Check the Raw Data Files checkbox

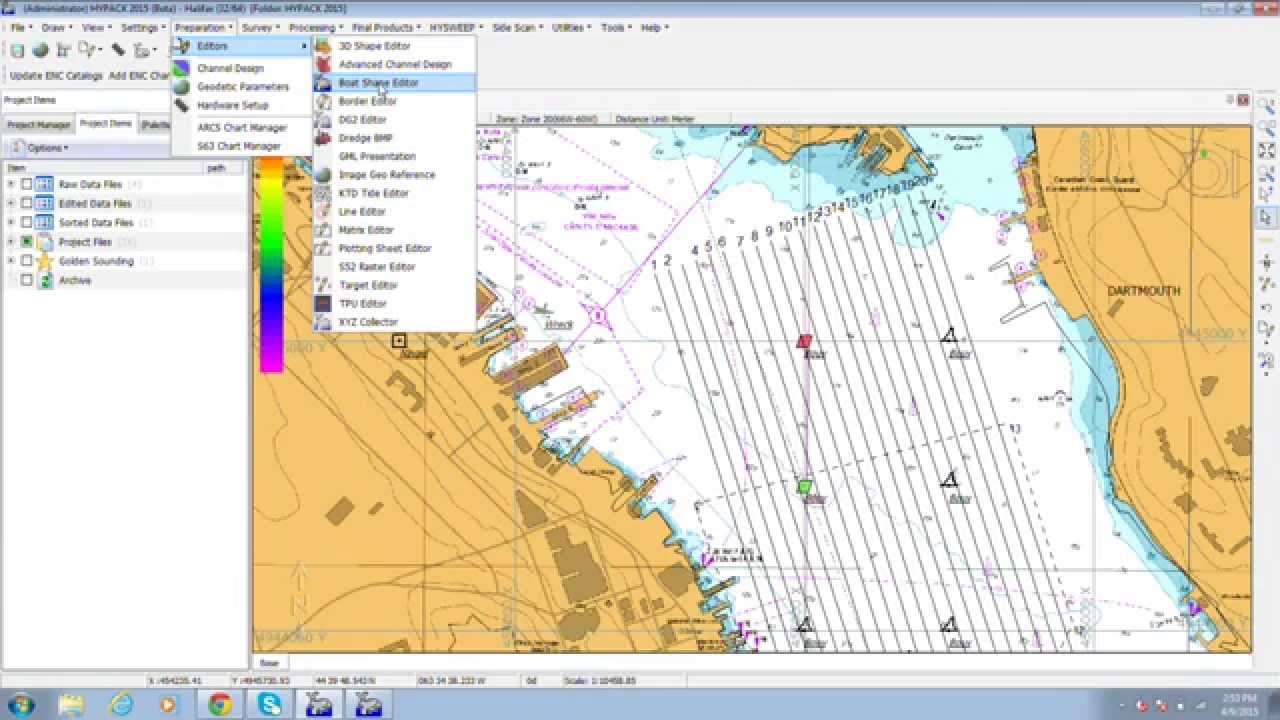pyautogui.click(x=27, y=184)
